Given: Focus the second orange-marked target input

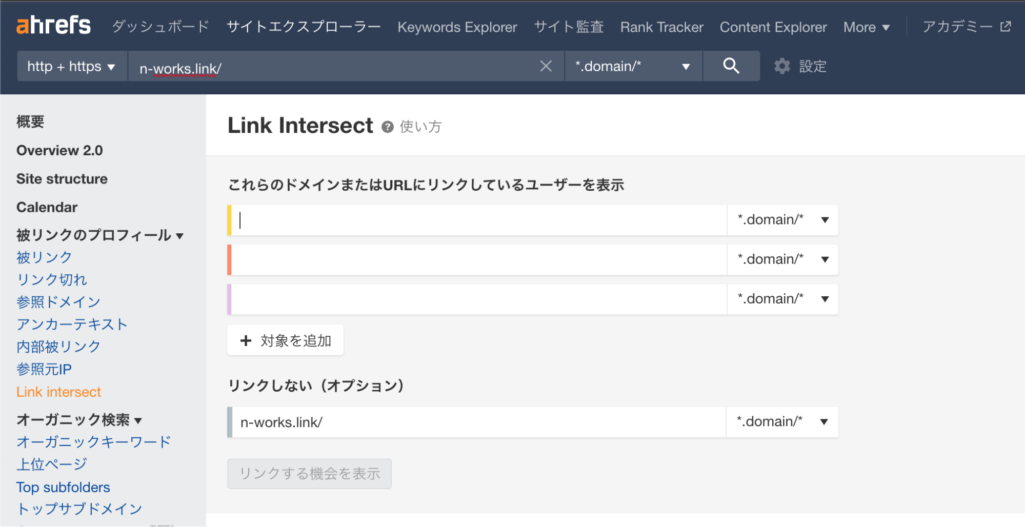Looking at the screenshot, I should point(477,260).
